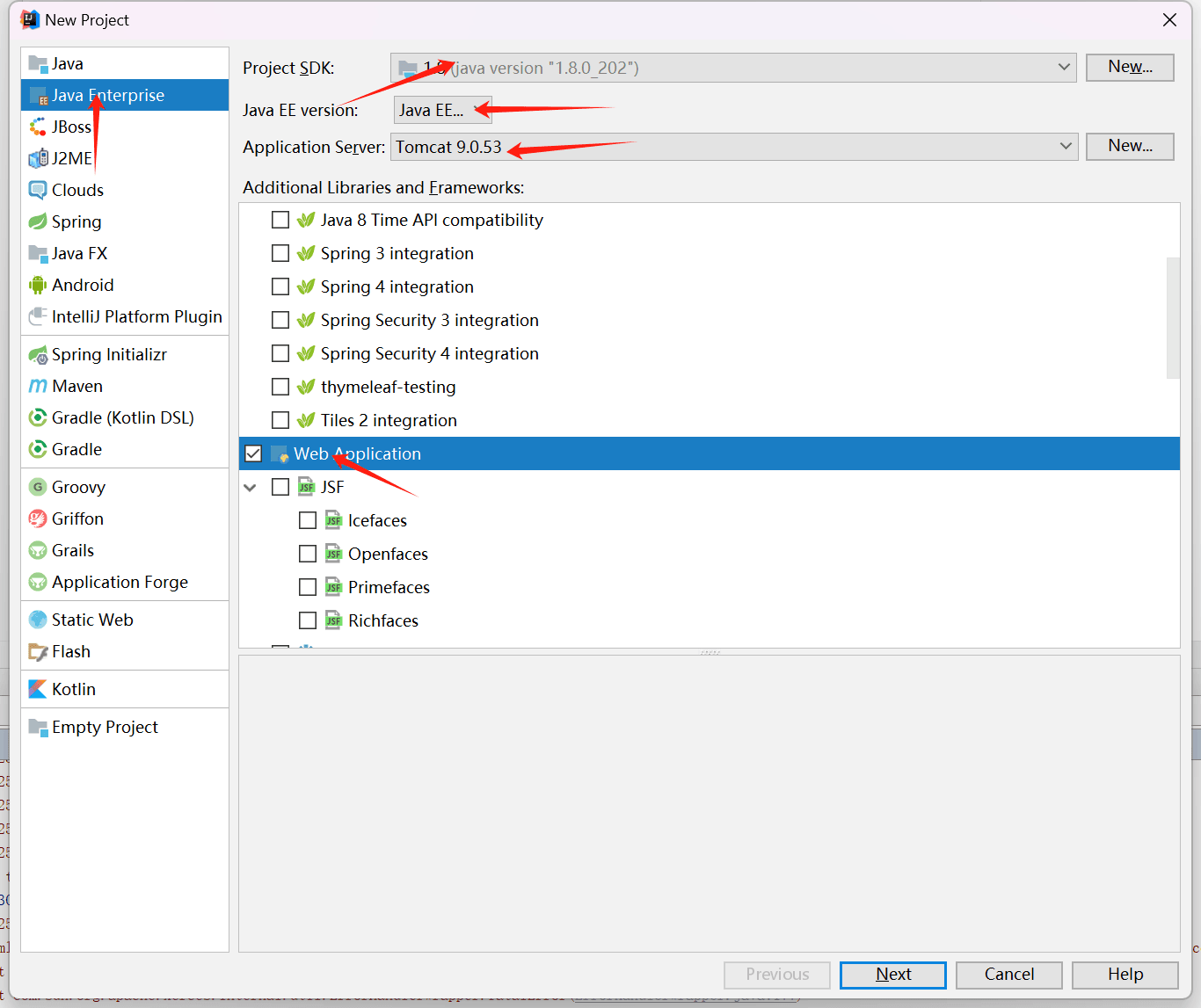
Task: Uncheck the Web Application checkbox
Action: pyautogui.click(x=253, y=453)
